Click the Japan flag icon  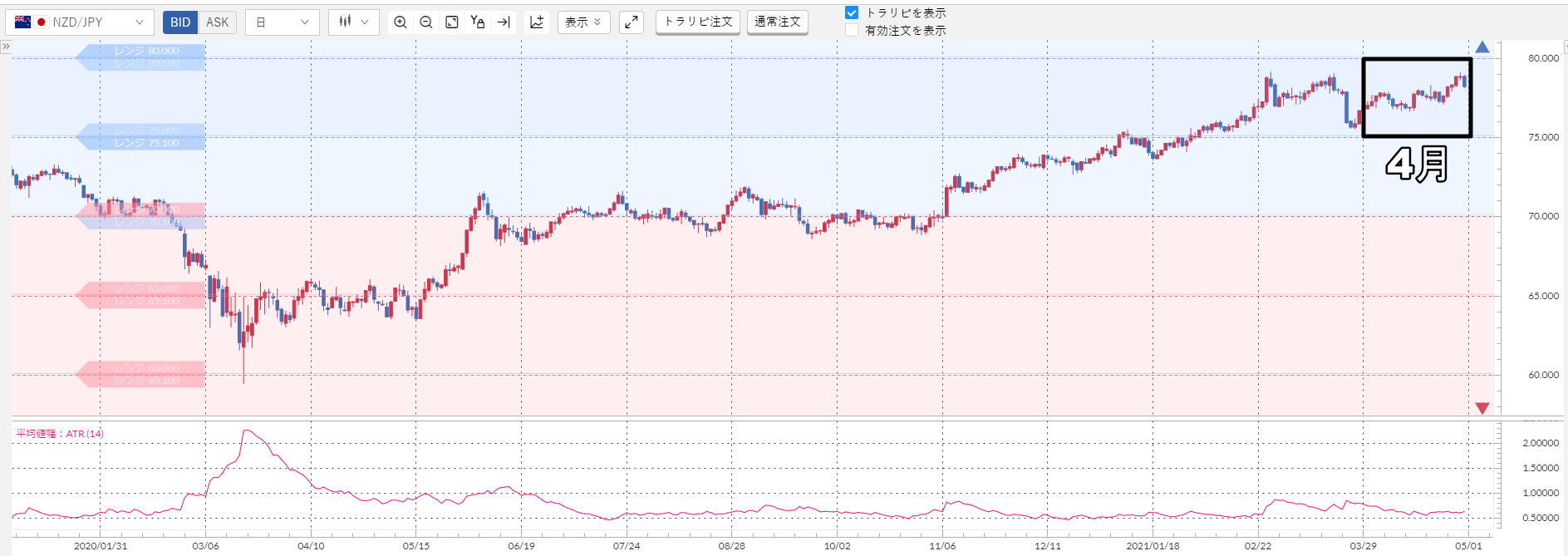click(x=42, y=22)
